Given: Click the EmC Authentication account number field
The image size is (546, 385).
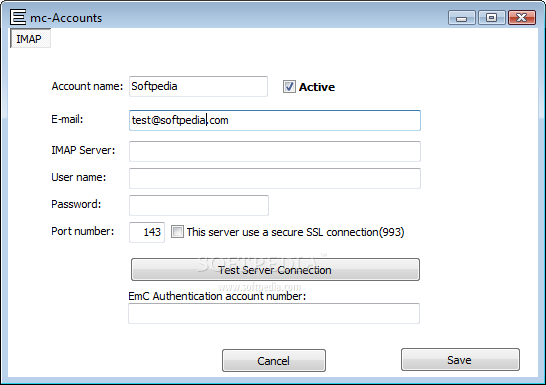Looking at the screenshot, I should click(274, 313).
